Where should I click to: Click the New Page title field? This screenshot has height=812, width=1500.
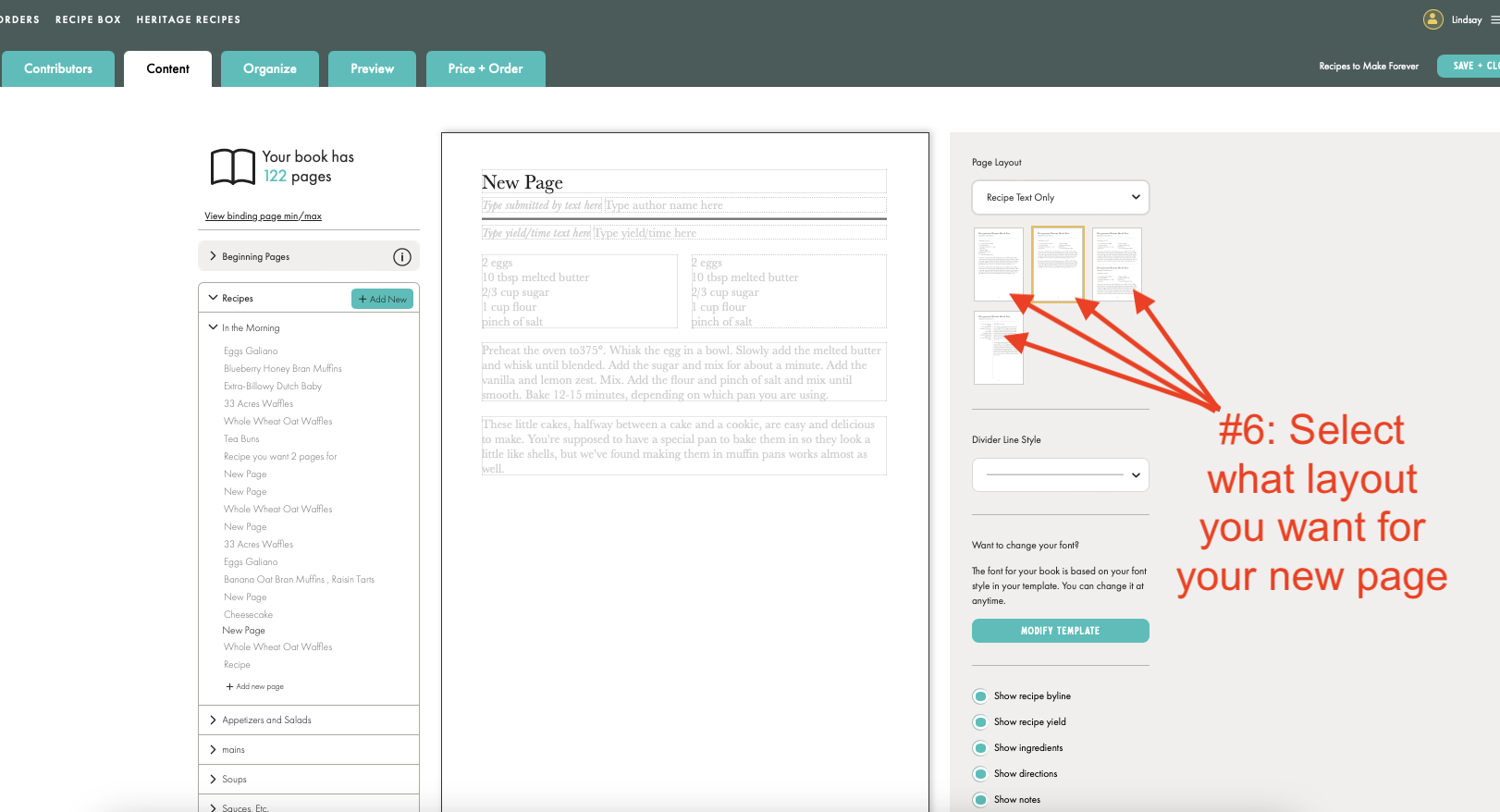click(682, 182)
